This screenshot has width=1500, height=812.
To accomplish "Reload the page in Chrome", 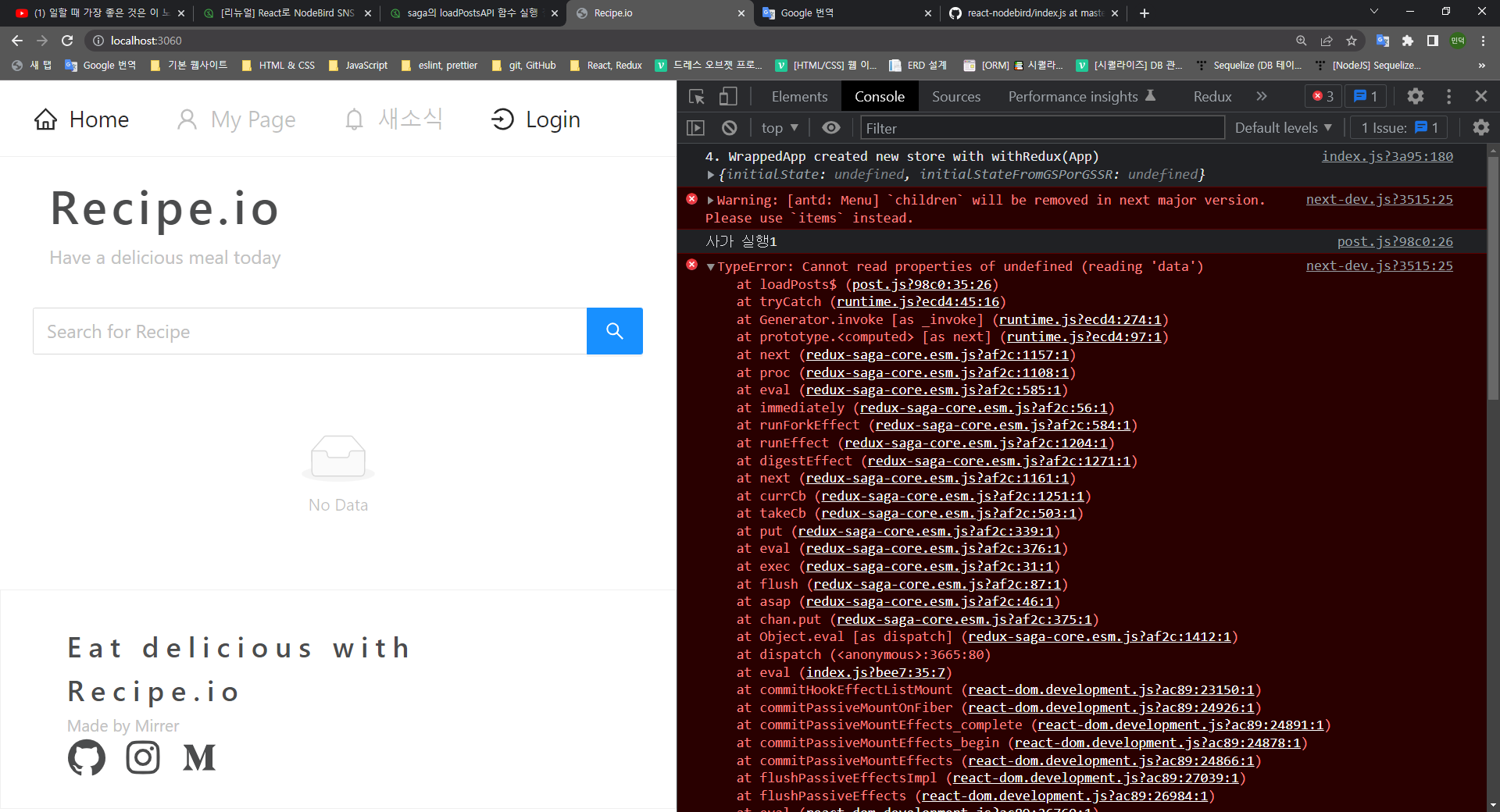I will point(67,41).
